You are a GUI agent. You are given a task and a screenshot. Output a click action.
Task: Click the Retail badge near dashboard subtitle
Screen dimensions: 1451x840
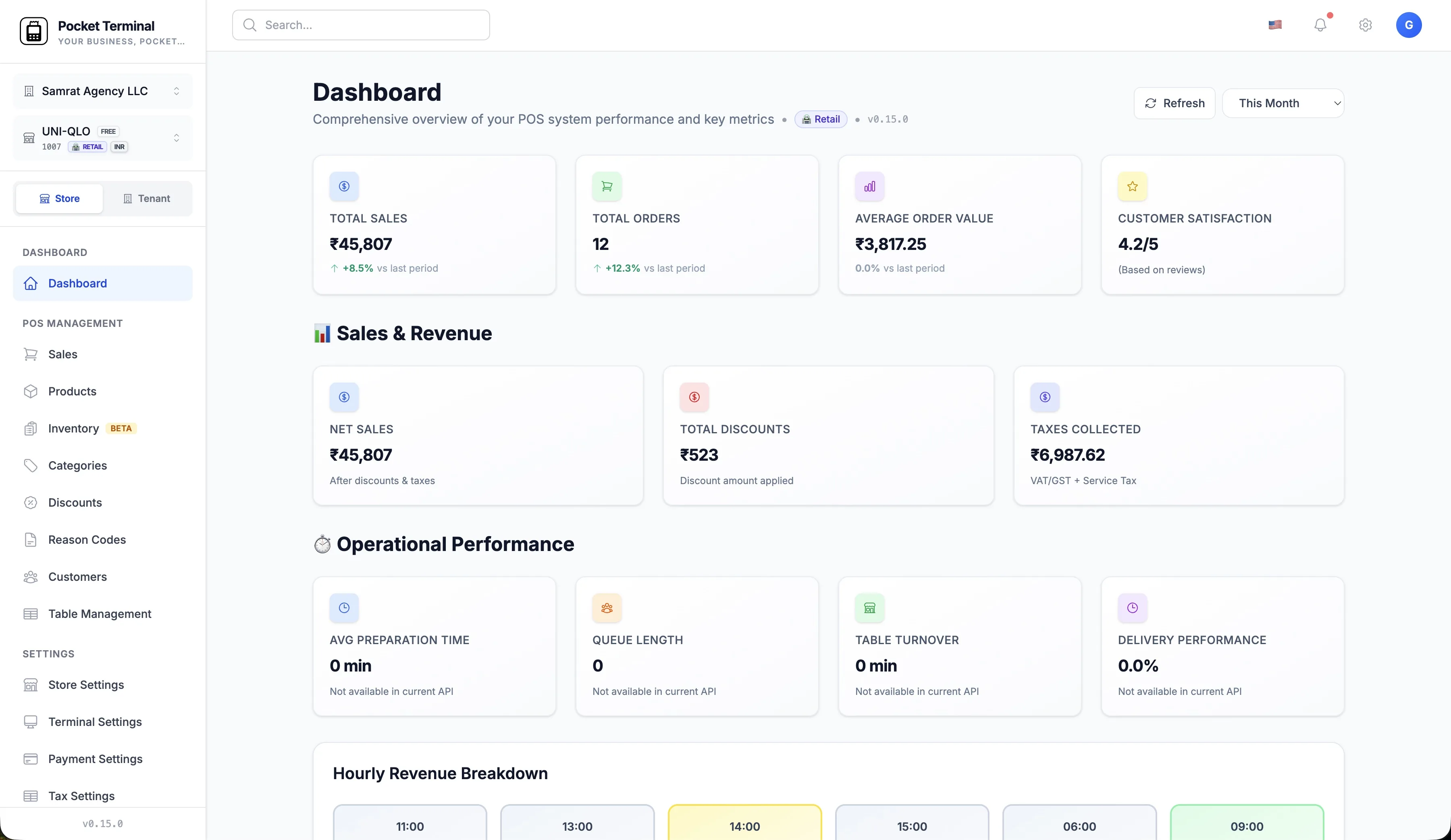tap(821, 119)
